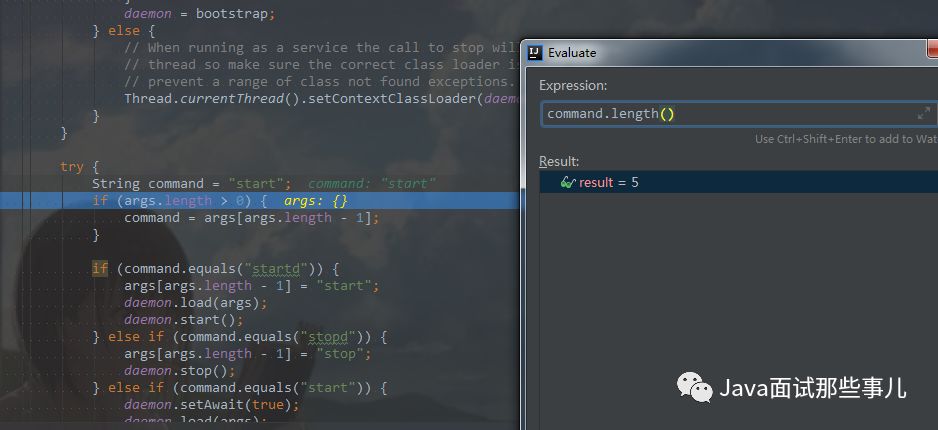
Task: Click the 'daemon = bootstrap;' line
Action: (x=200, y=14)
